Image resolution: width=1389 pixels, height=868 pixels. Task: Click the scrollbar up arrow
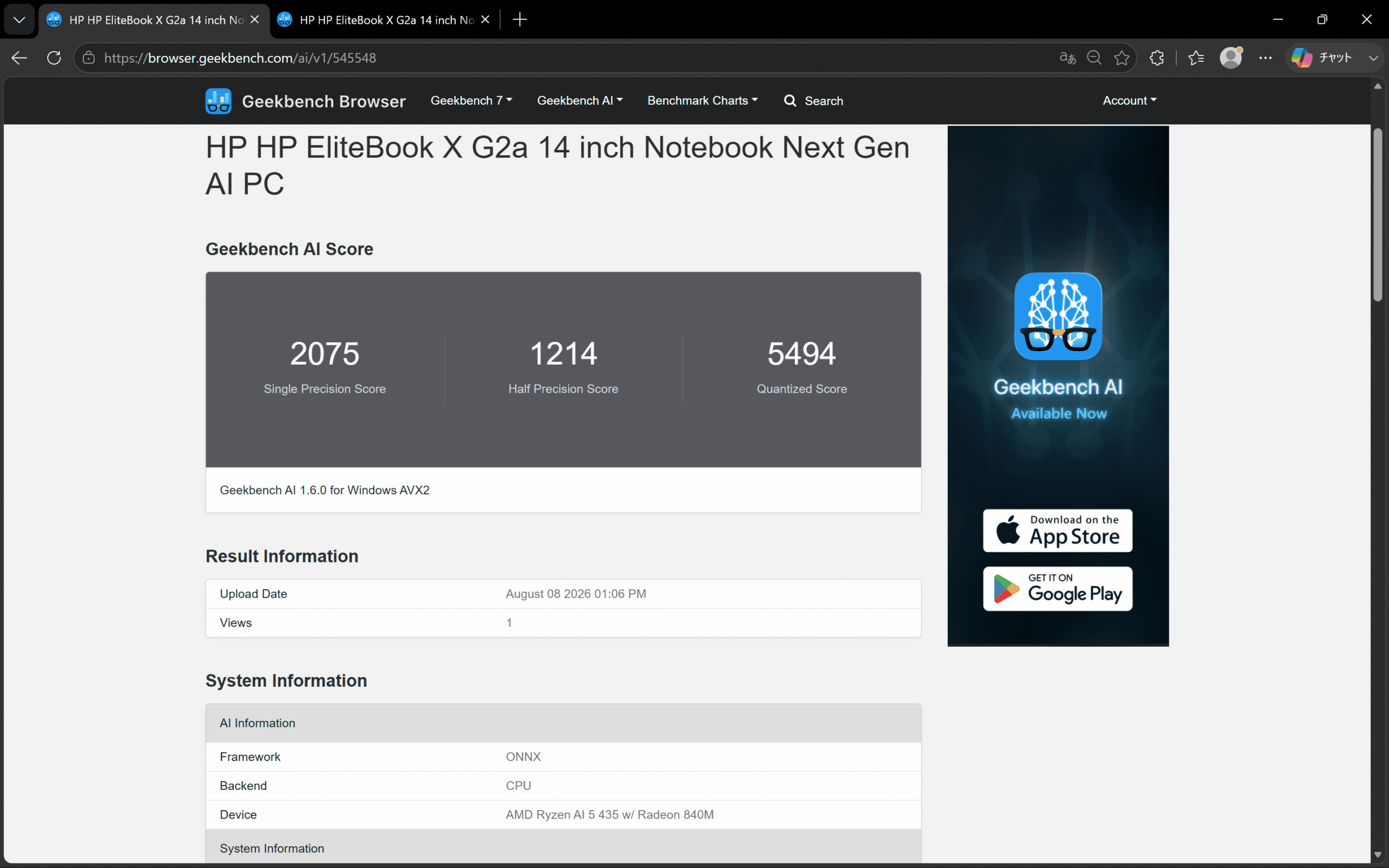1378,86
